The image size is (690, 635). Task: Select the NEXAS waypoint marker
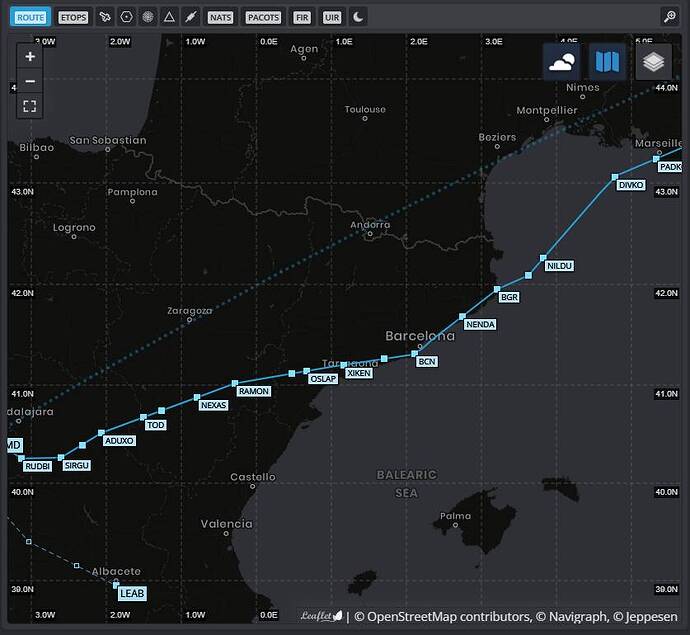point(197,397)
